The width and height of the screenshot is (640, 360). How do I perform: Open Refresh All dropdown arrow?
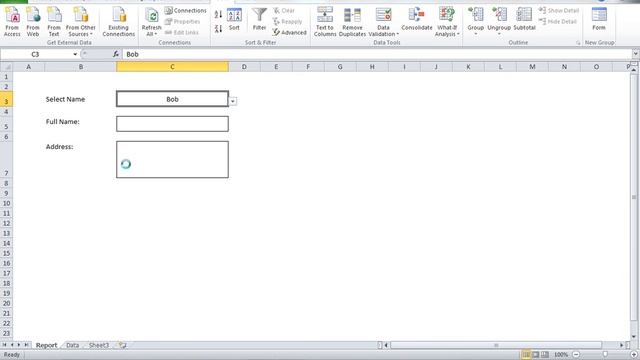coord(156,34)
